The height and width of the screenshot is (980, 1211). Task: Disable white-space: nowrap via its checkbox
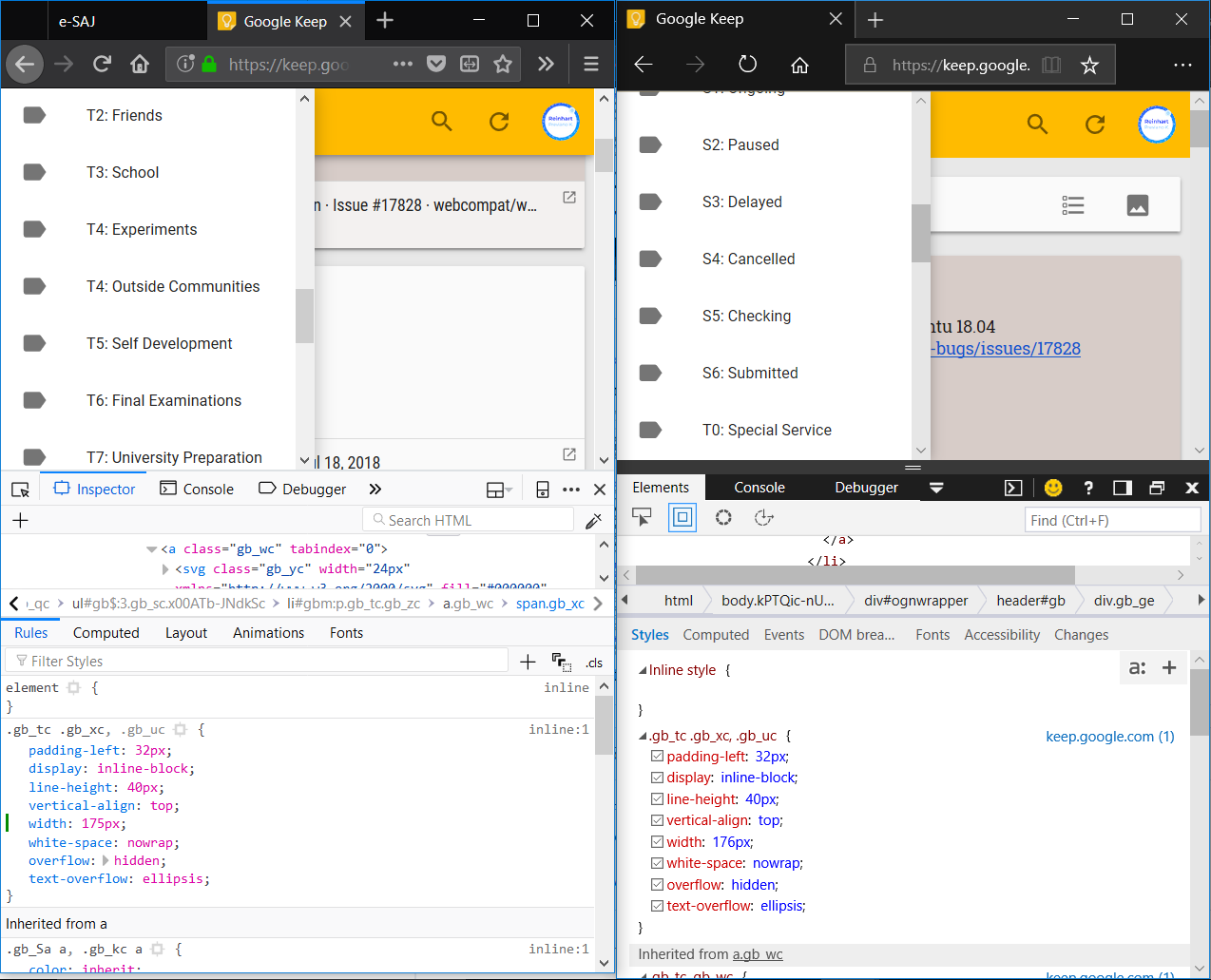coord(657,863)
